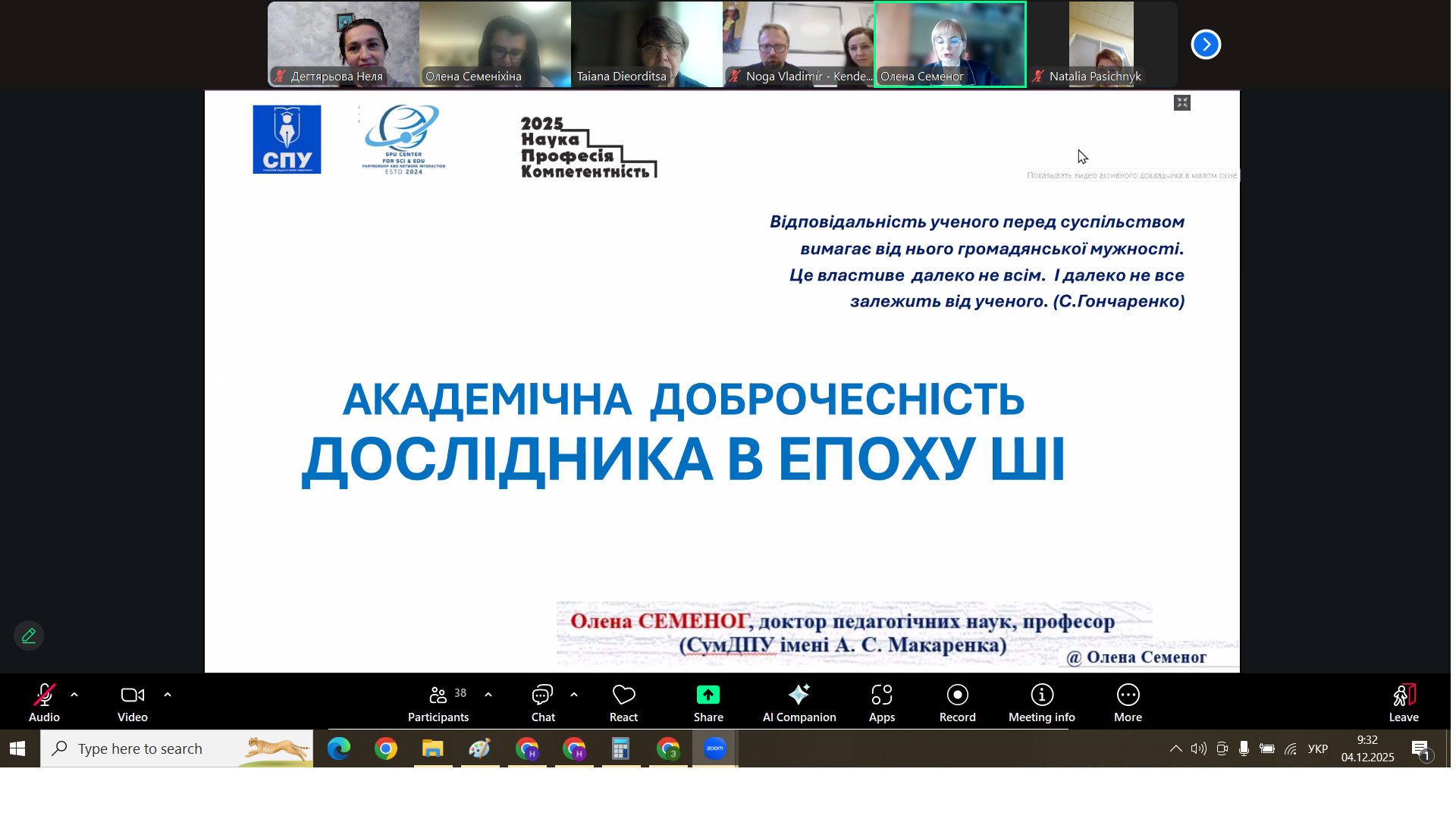Start recording the meeting
This screenshot has width=1456, height=819.
pyautogui.click(x=956, y=701)
